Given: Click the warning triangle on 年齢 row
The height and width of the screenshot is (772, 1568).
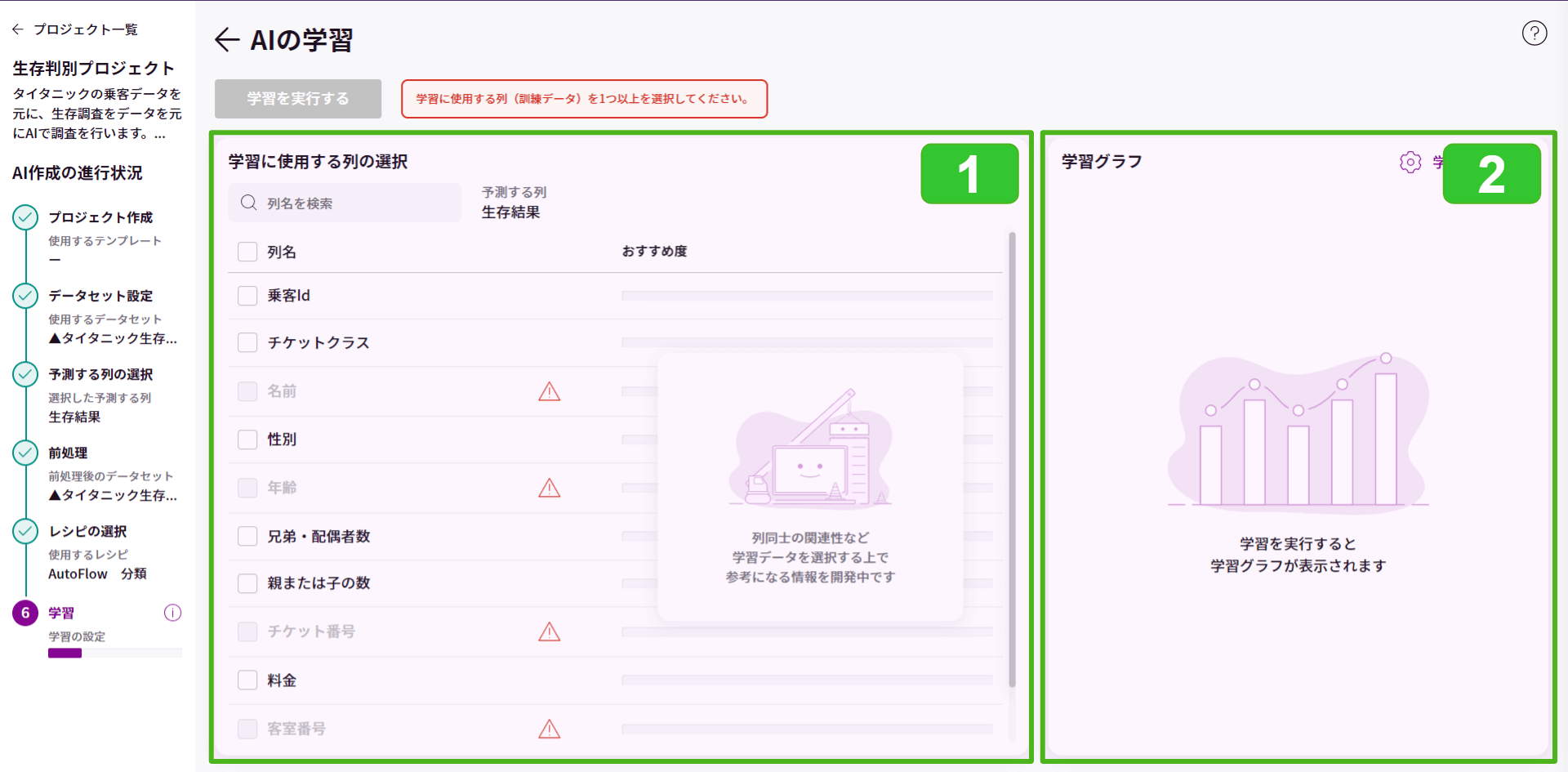Looking at the screenshot, I should (x=550, y=488).
